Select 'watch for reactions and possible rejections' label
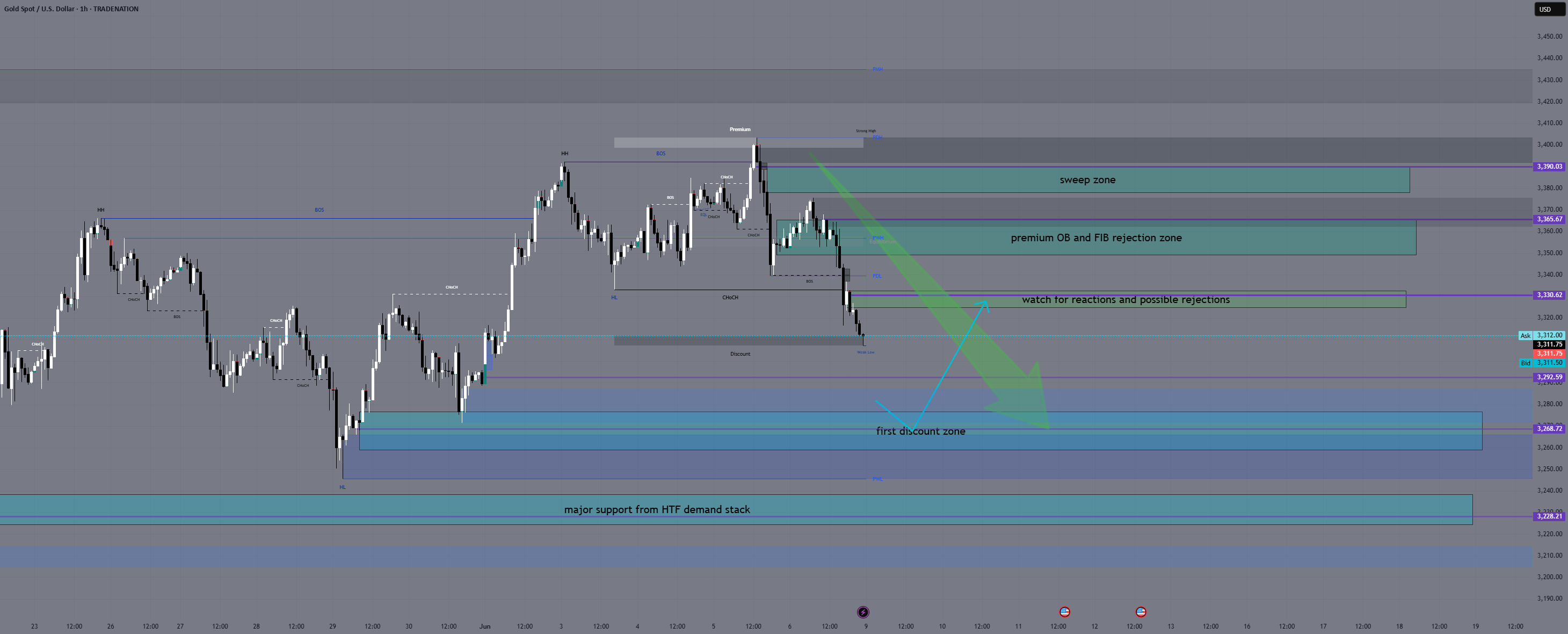This screenshot has height=634, width=1568. tap(1126, 300)
